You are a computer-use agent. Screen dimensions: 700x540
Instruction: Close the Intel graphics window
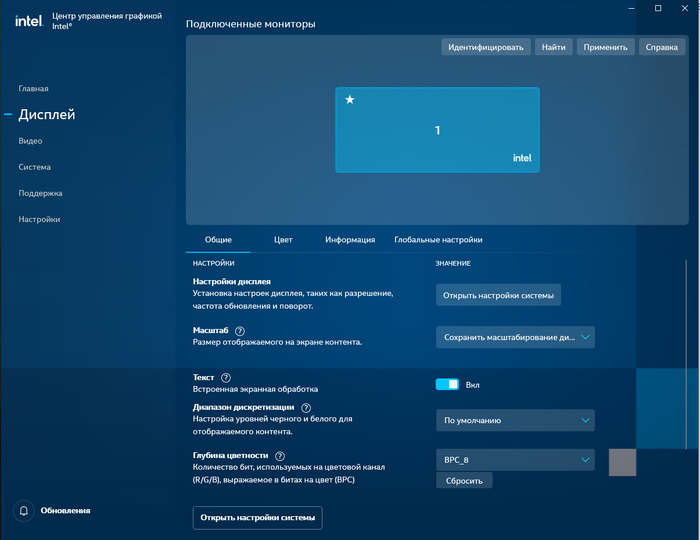(x=685, y=8)
